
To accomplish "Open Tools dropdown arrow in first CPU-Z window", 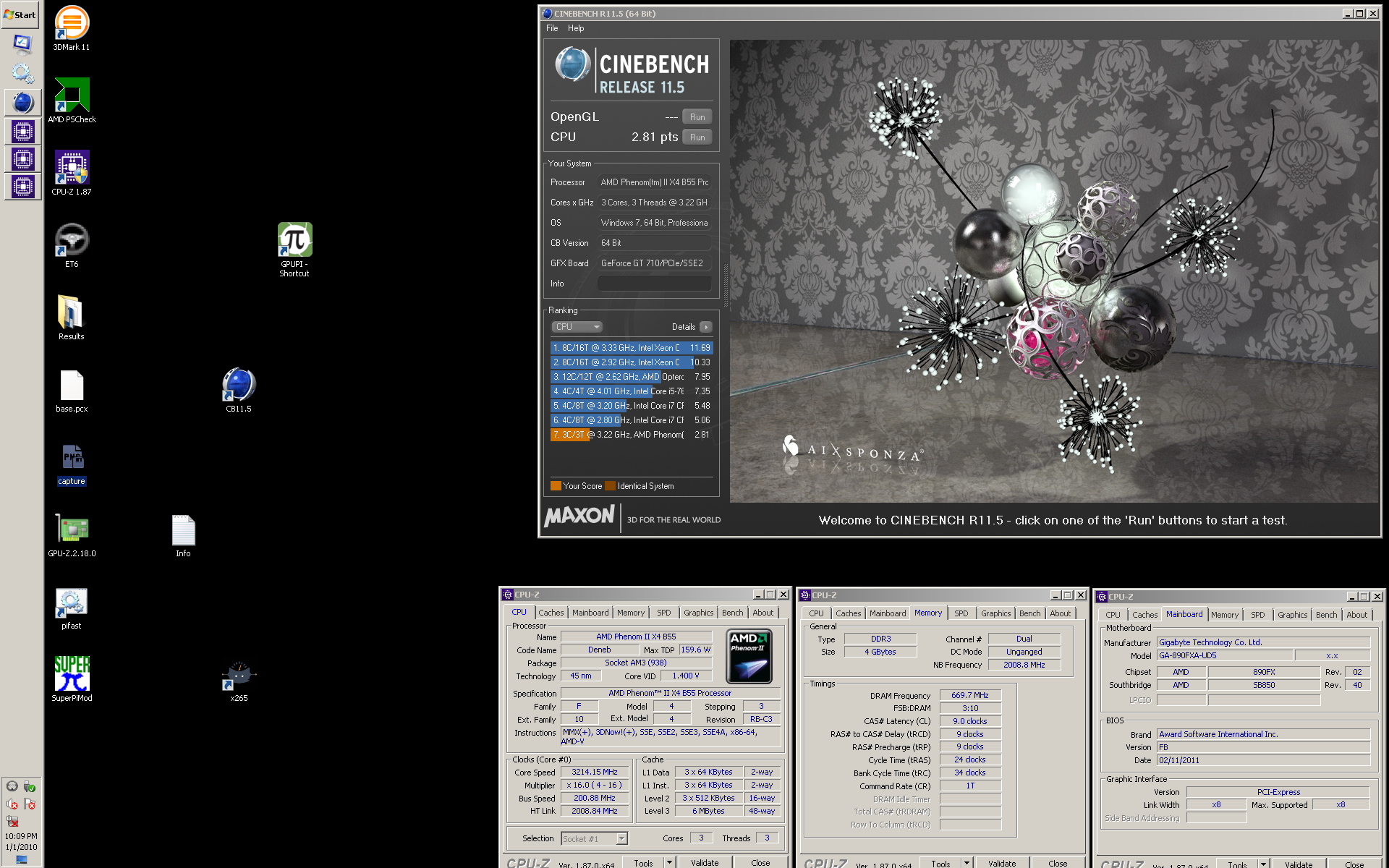I will [670, 862].
